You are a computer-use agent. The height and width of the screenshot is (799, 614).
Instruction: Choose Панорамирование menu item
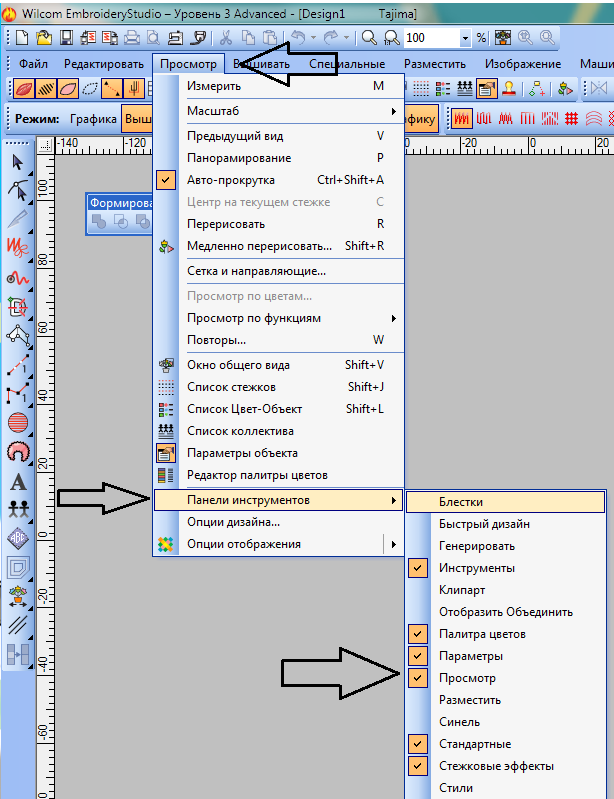coord(278,158)
